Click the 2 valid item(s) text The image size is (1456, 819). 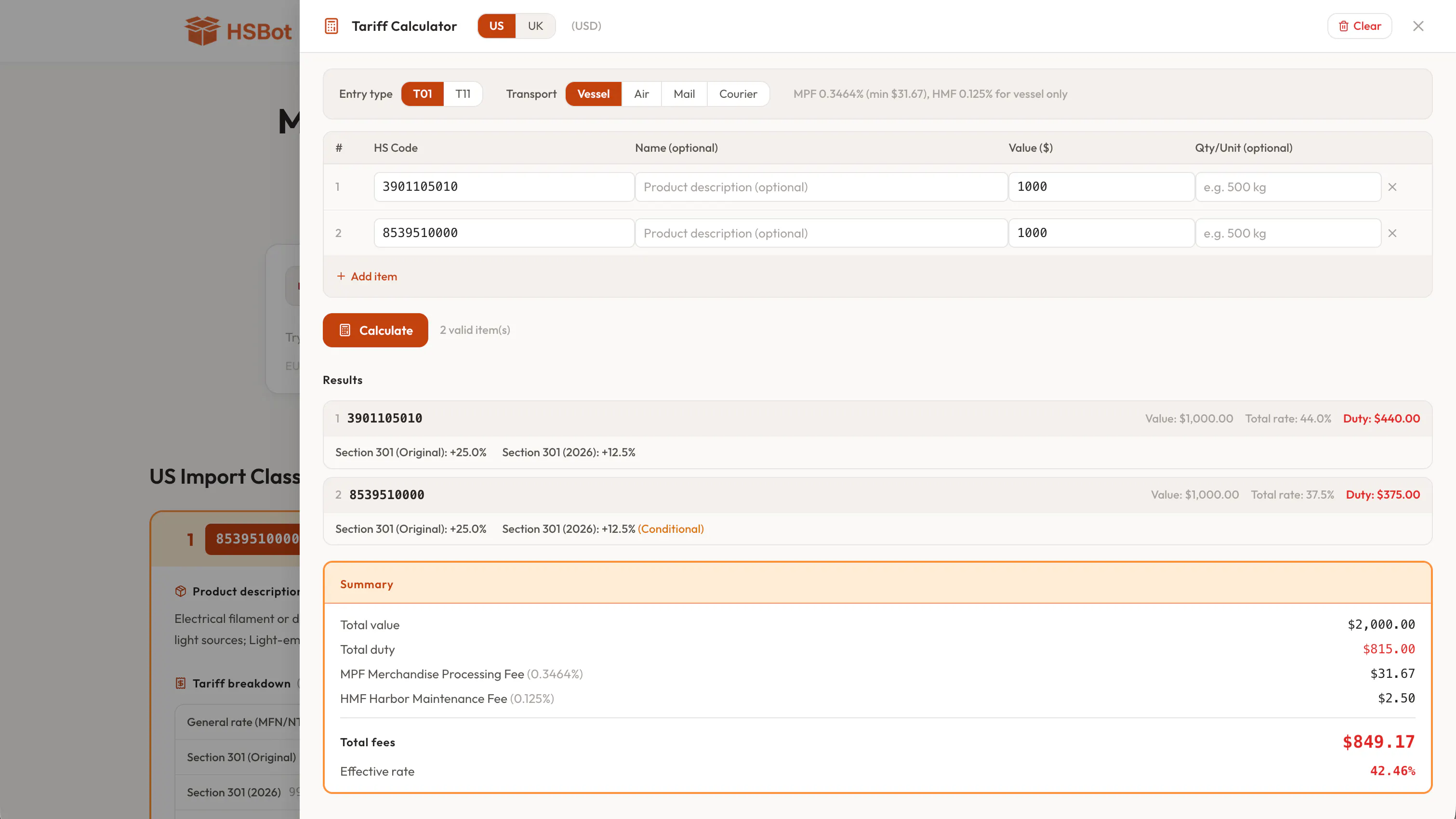(475, 330)
